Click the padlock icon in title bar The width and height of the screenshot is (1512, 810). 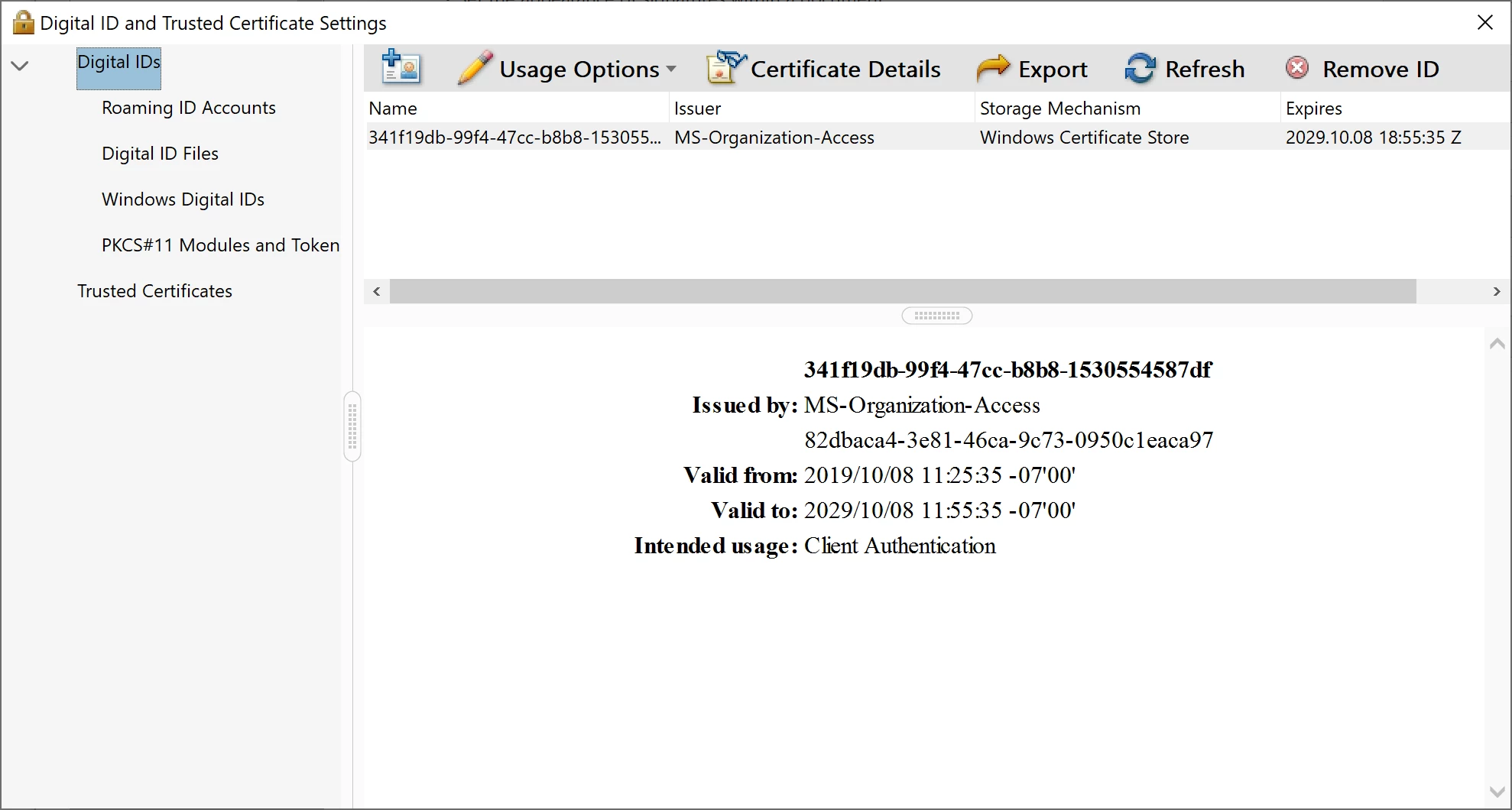[x=24, y=22]
